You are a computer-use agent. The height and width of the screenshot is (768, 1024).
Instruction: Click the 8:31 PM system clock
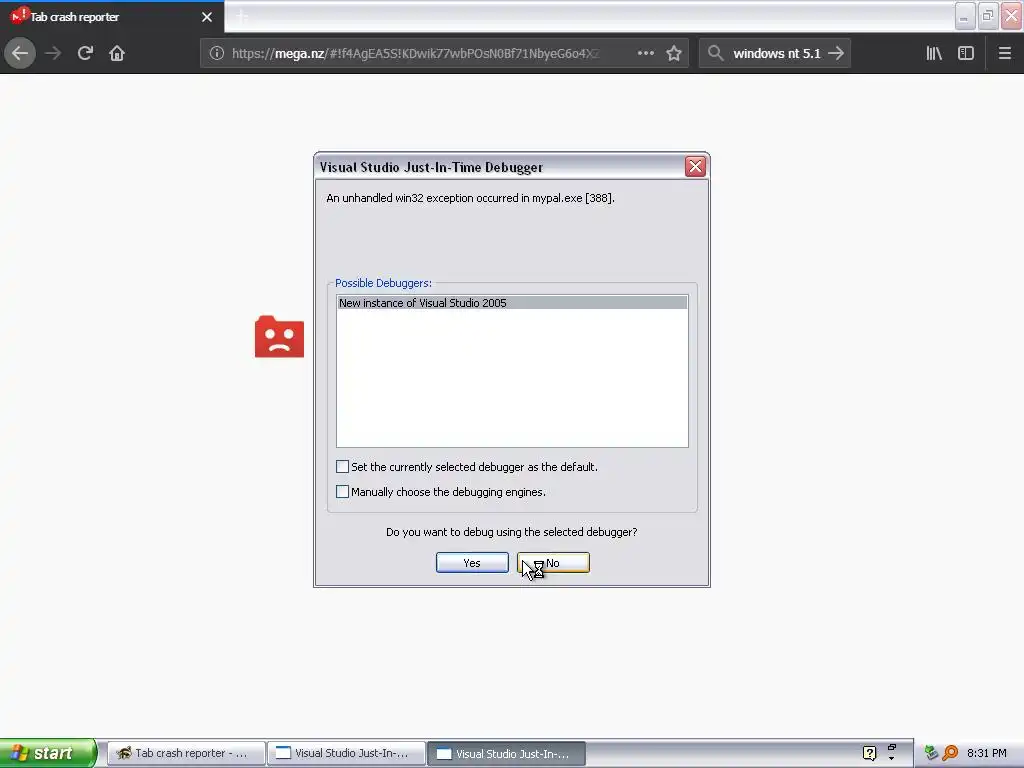point(987,753)
